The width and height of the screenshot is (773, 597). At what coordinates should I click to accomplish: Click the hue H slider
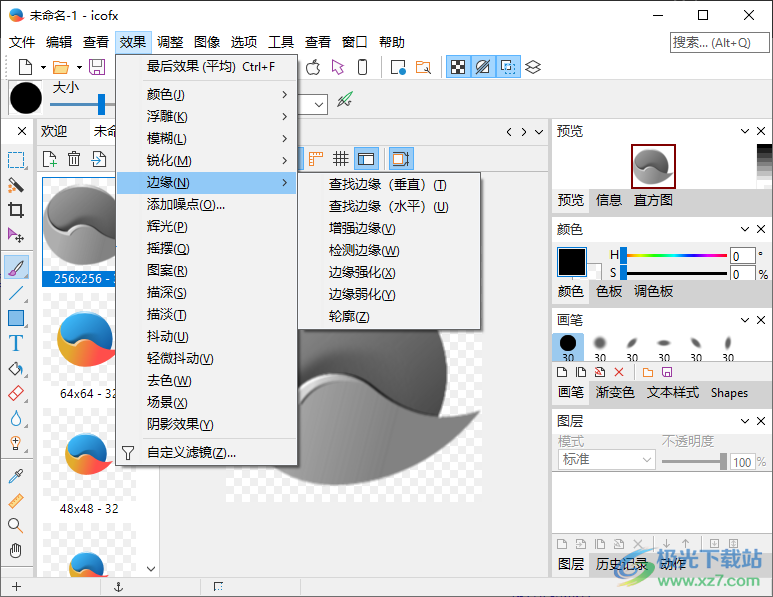click(x=673, y=255)
